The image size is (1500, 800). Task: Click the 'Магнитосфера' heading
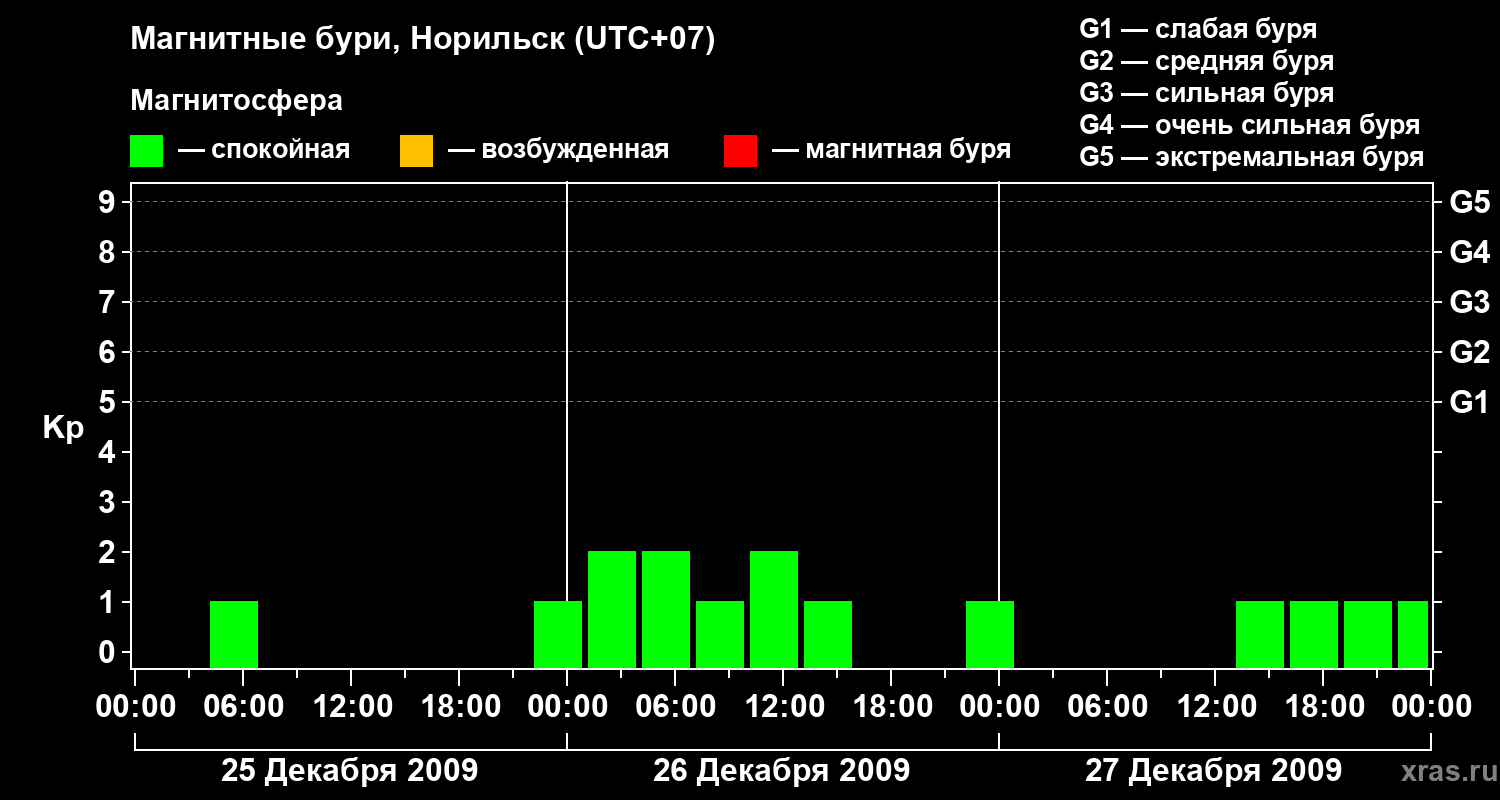(x=236, y=101)
